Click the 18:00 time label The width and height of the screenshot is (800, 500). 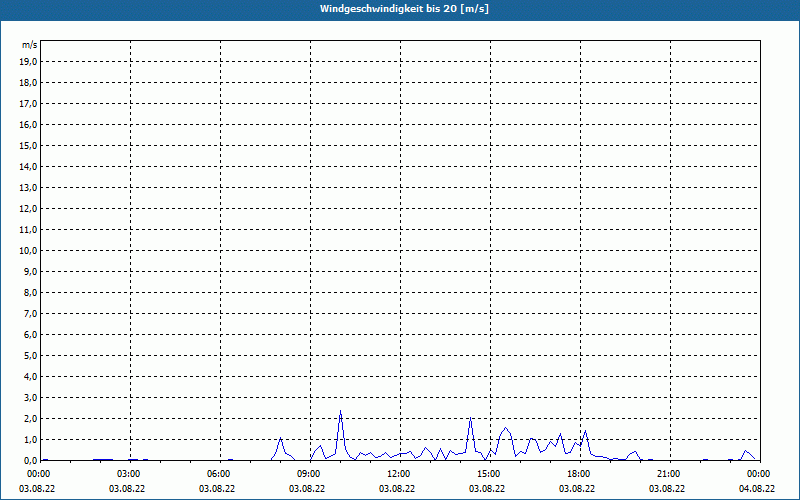577,474
